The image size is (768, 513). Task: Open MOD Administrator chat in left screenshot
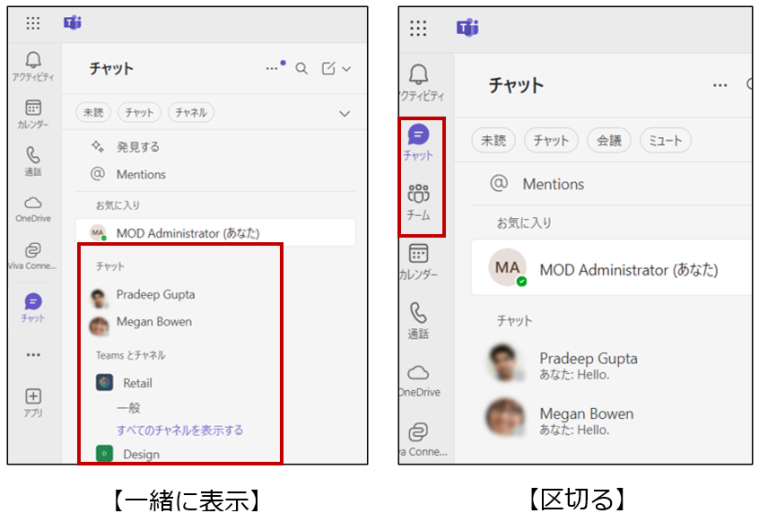(216, 233)
